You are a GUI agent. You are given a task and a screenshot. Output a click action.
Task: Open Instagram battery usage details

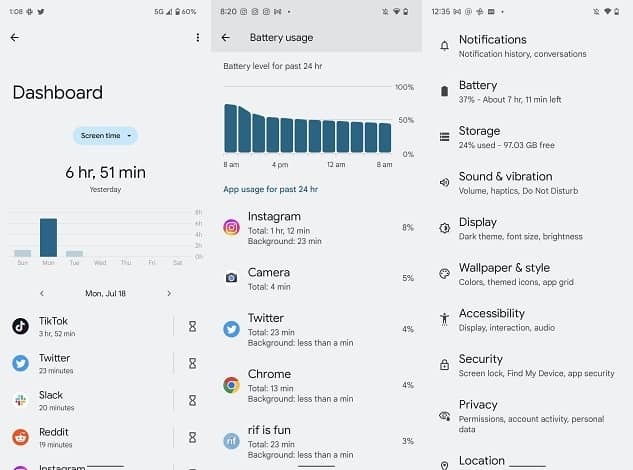316,228
